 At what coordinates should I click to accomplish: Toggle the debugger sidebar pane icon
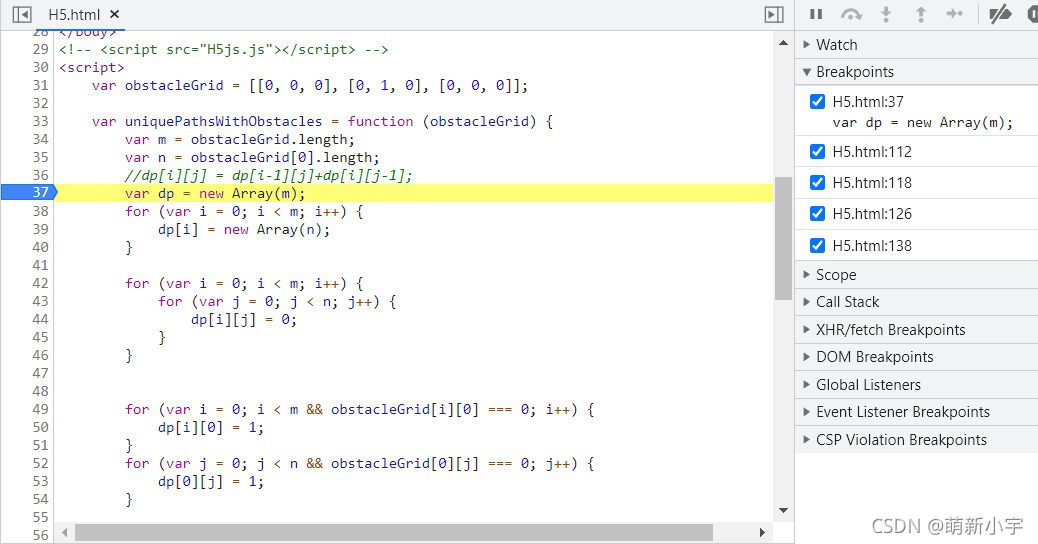774,14
